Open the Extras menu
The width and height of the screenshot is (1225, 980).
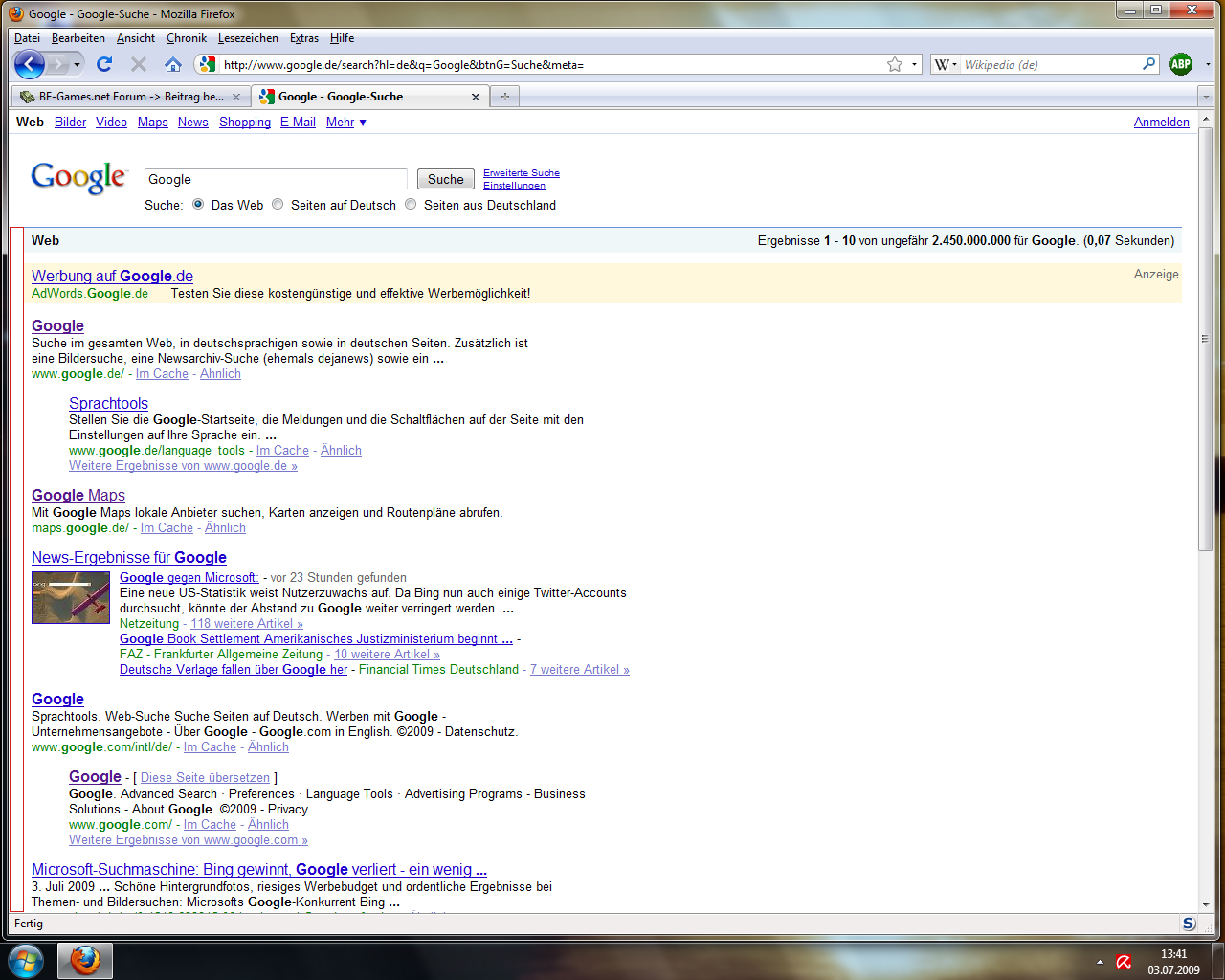coord(304,38)
